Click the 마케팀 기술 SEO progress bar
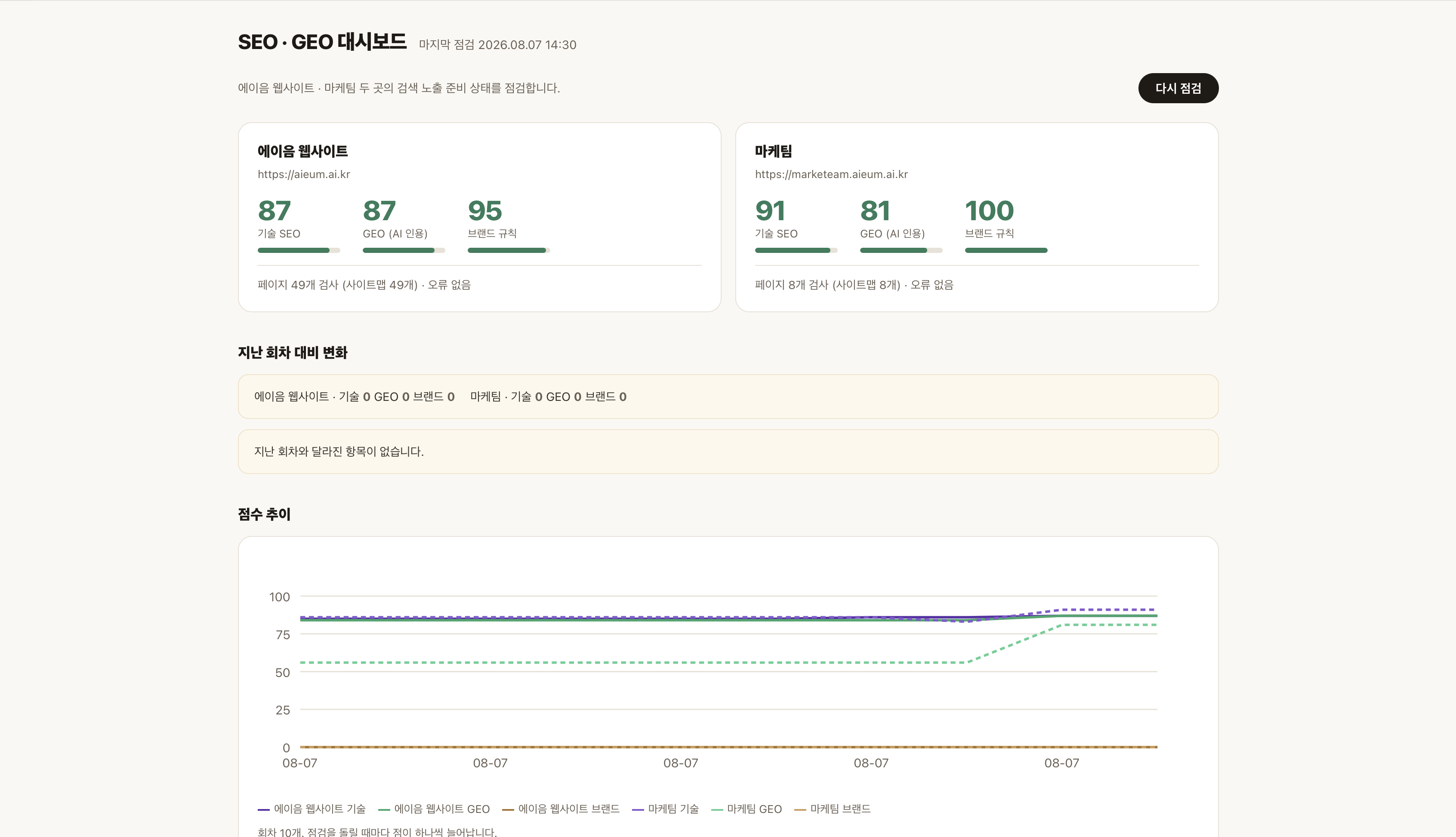Viewport: 1456px width, 837px height. [796, 251]
